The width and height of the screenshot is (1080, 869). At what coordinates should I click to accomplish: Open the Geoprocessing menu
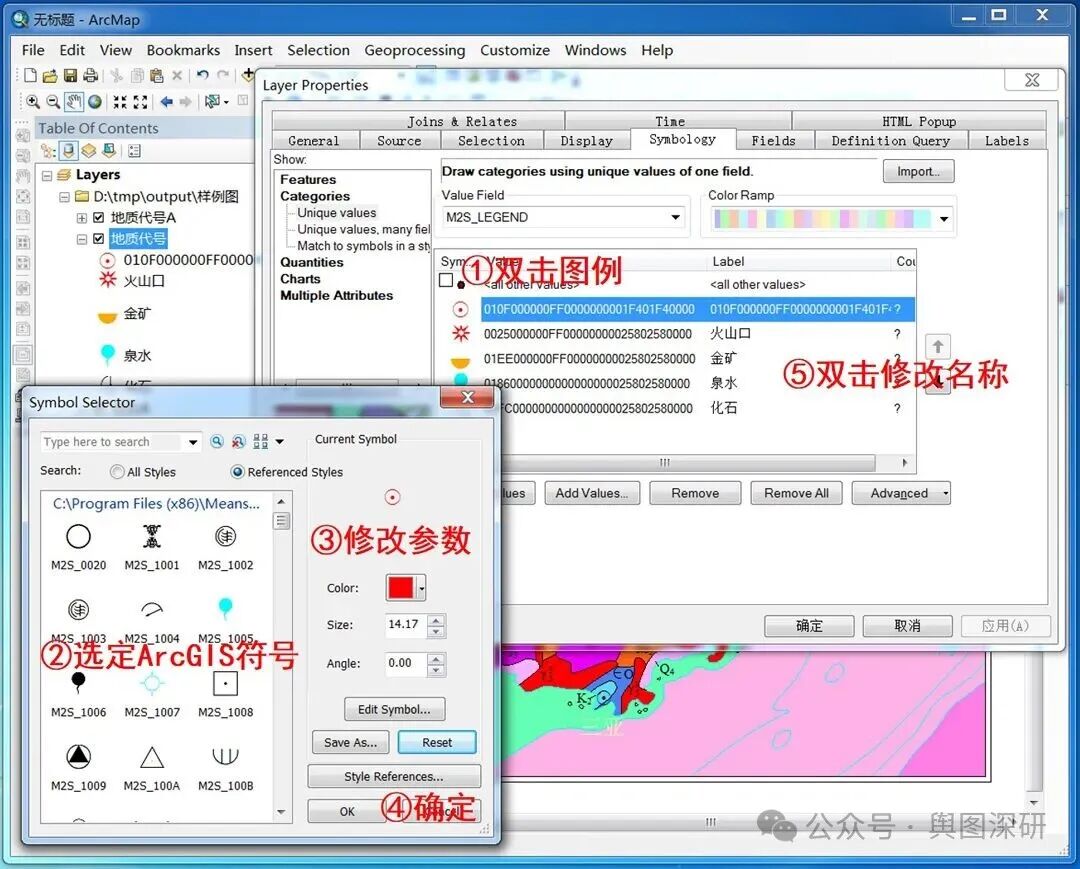coord(415,50)
